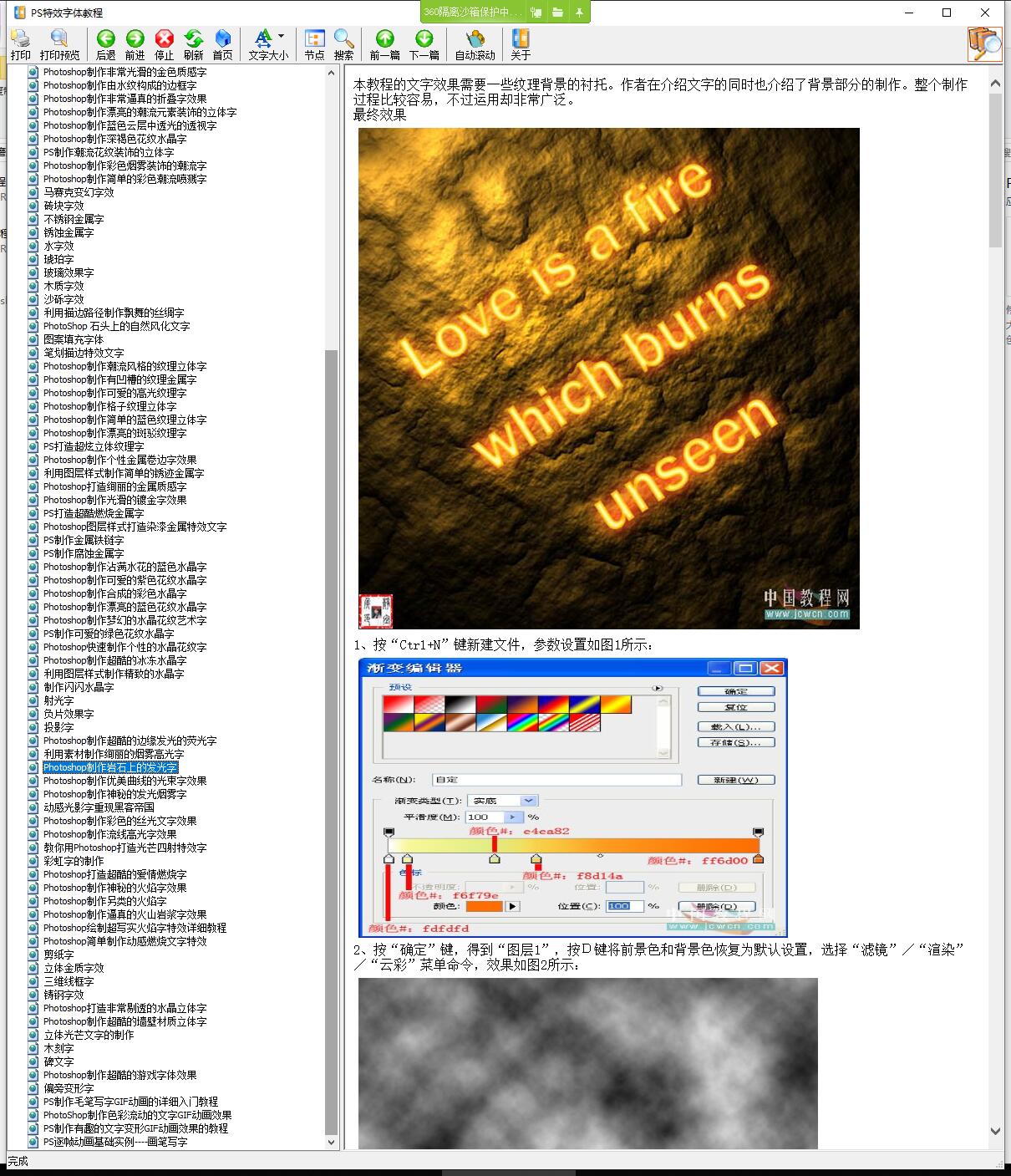The height and width of the screenshot is (1176, 1011).
Task: Toggle 自动滚动 auto scroll
Action: click(475, 44)
